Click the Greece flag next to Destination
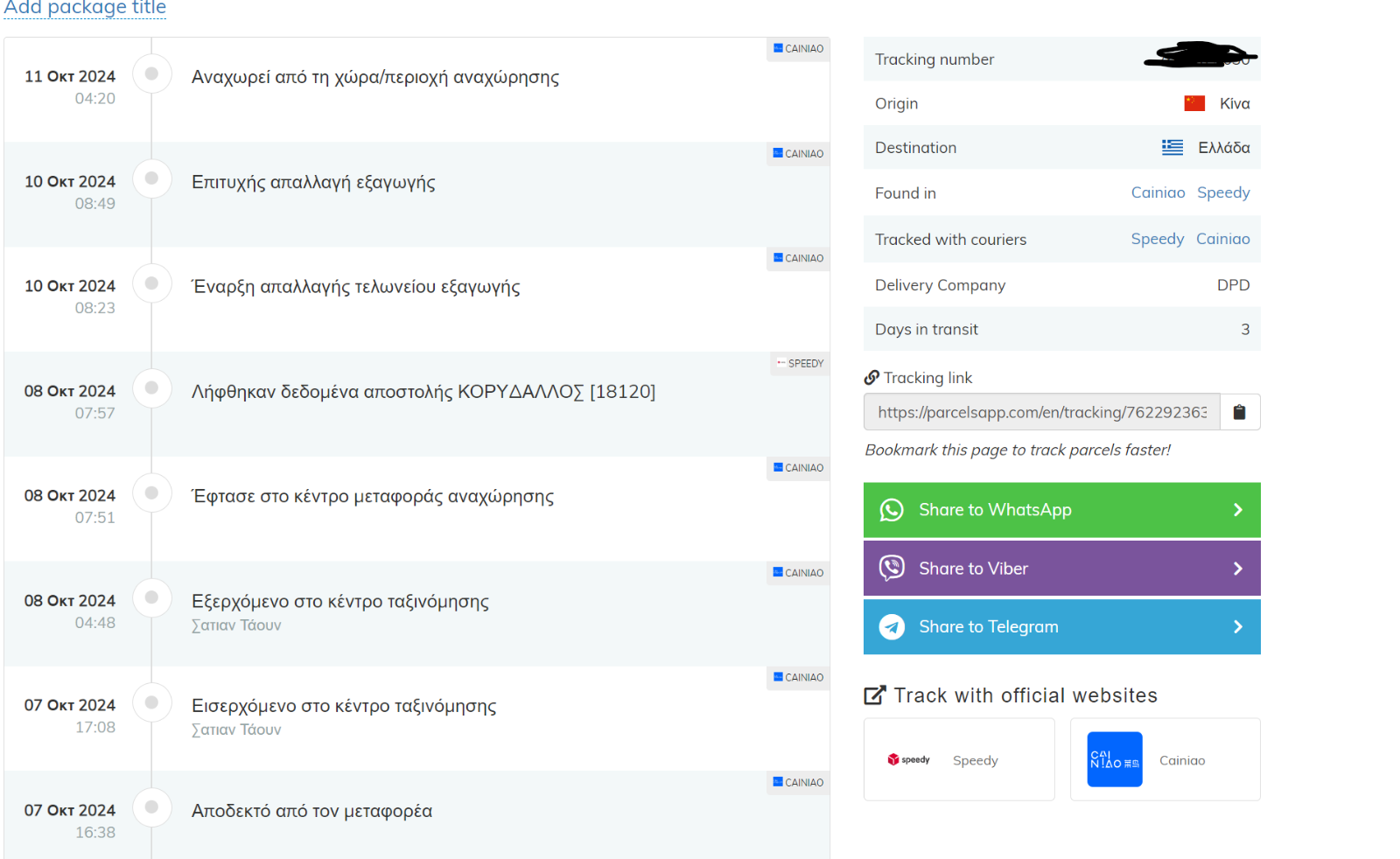Image resolution: width=1400 pixels, height=859 pixels. (1172, 148)
